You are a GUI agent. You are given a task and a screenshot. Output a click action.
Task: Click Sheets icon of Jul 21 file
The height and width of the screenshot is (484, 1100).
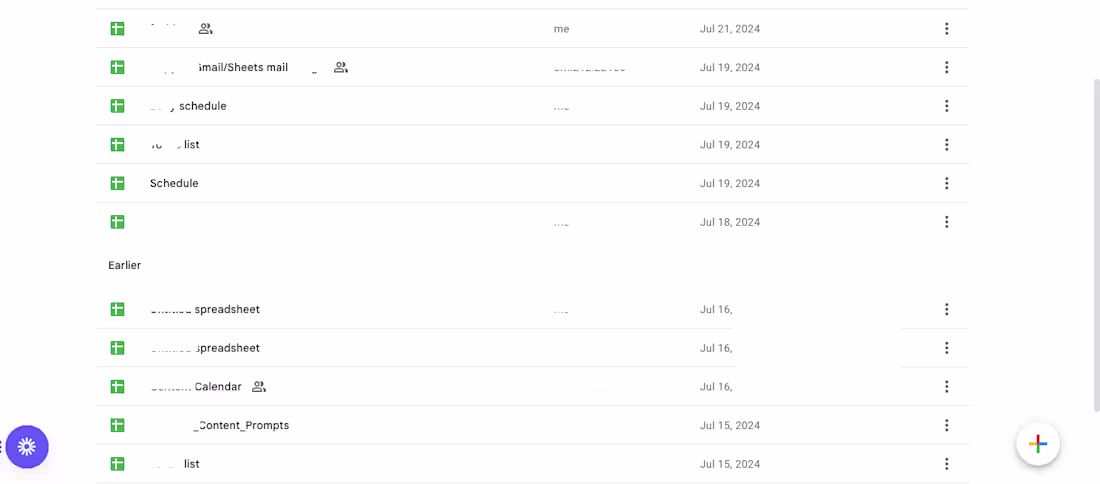tap(117, 29)
